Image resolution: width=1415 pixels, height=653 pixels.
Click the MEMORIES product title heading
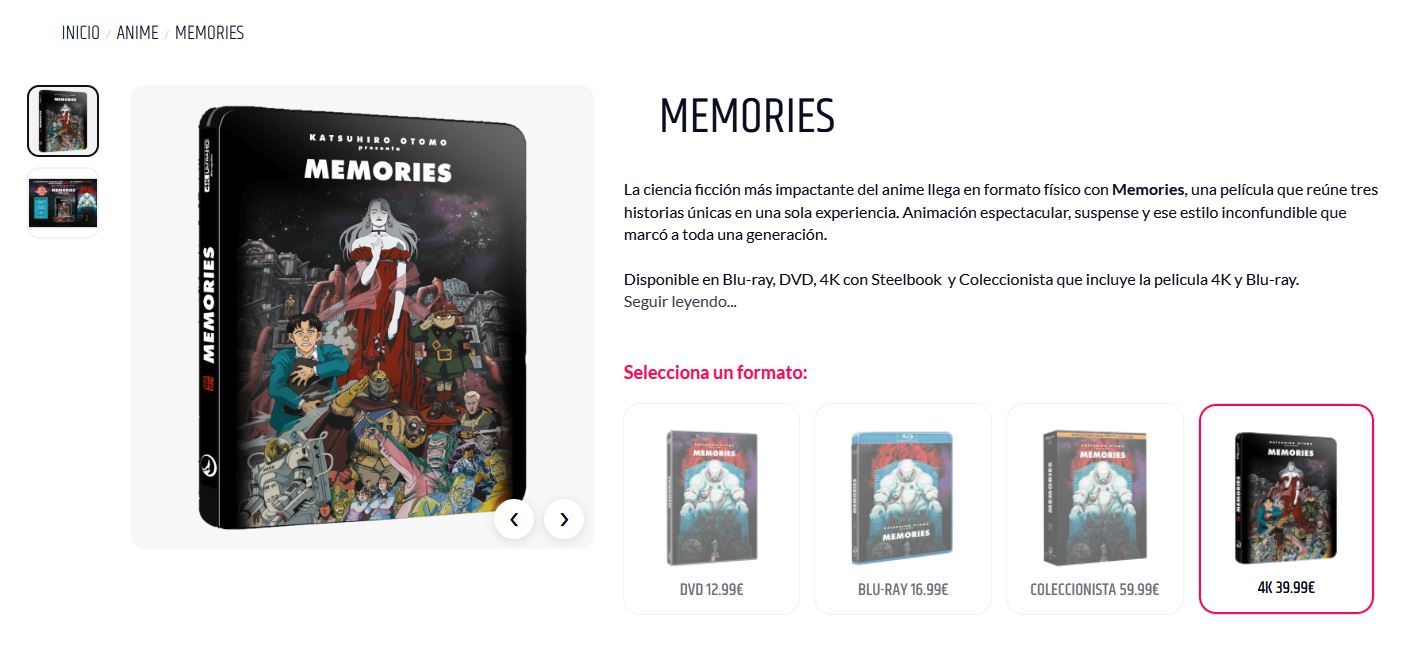[747, 117]
